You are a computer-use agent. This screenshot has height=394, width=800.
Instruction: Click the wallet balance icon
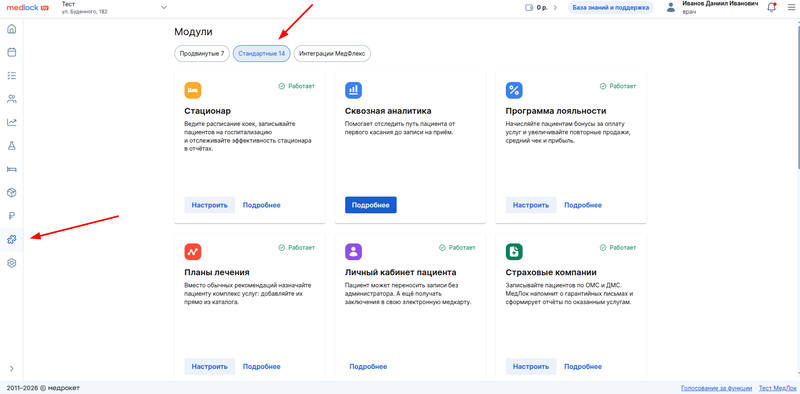[x=529, y=8]
